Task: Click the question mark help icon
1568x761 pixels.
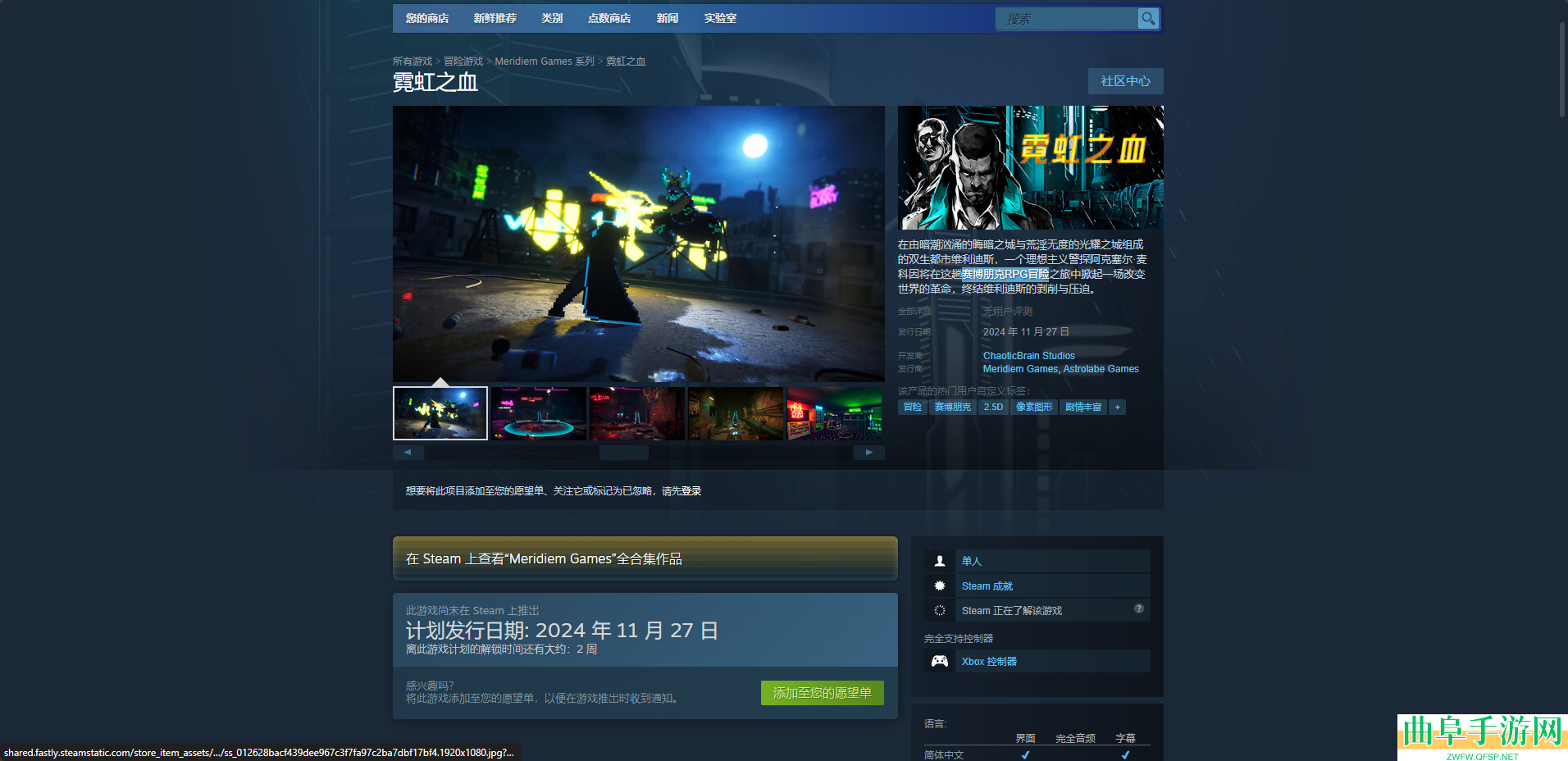Action: tap(1138, 608)
